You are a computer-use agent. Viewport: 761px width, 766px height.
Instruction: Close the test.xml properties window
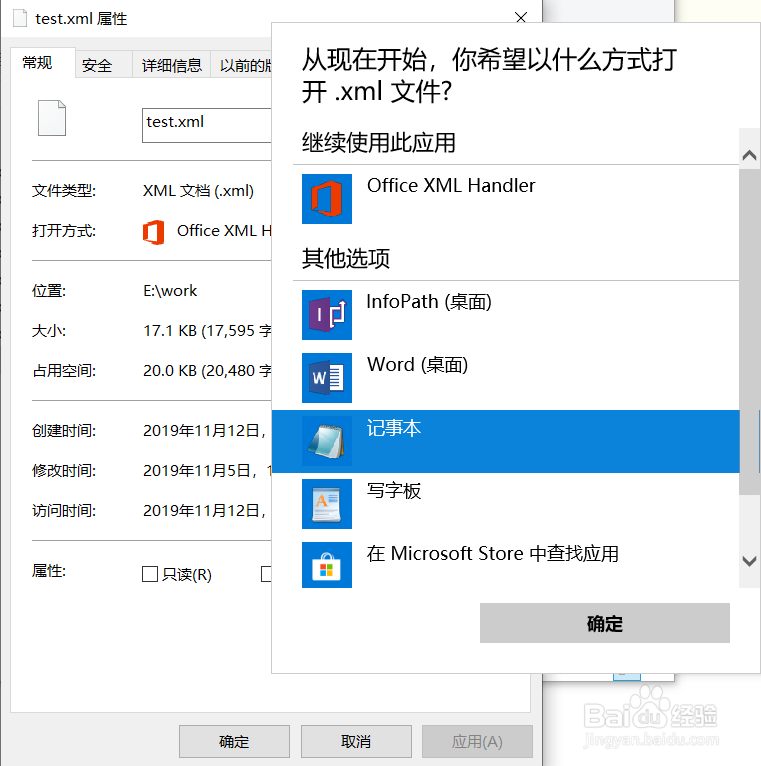click(521, 18)
